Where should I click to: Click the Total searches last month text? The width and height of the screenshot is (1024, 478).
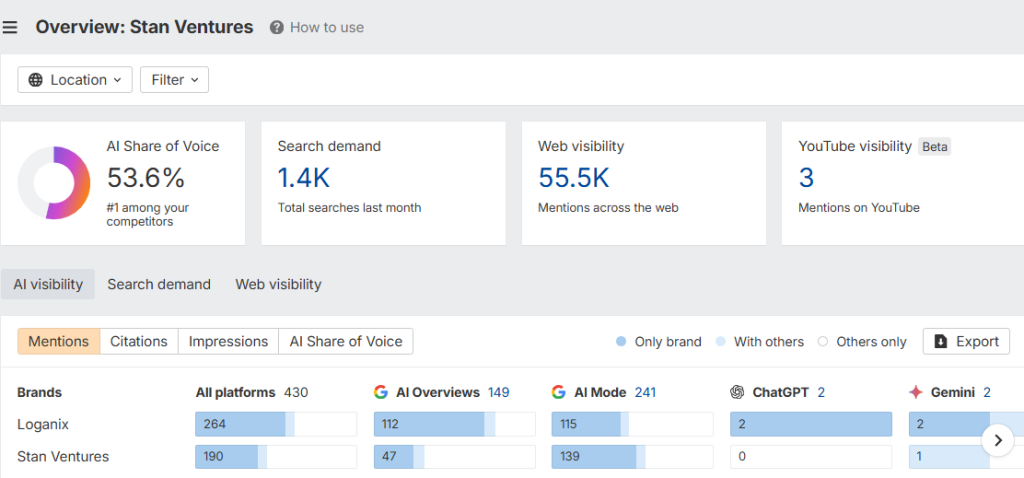(349, 208)
